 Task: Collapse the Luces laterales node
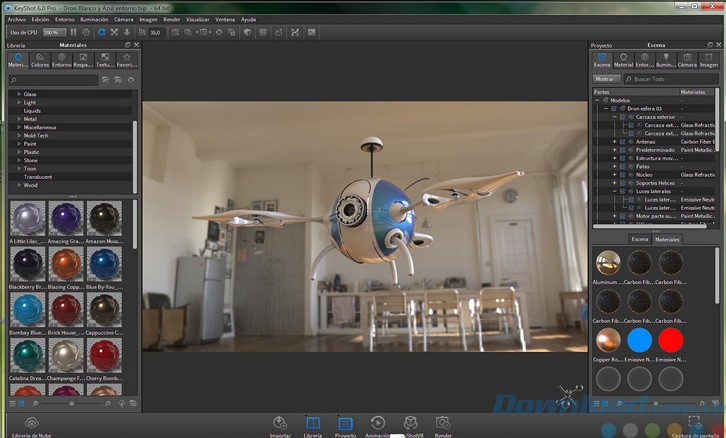click(614, 191)
